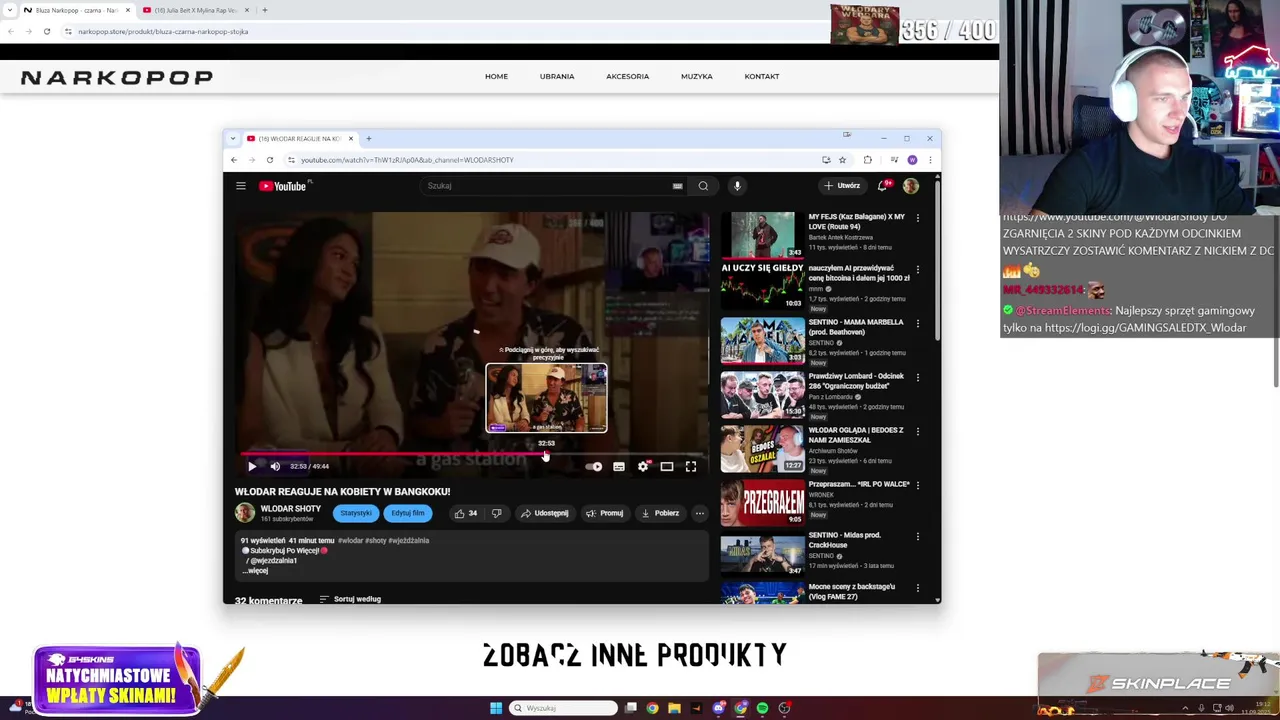Screen dimensions: 1280x720
Task: Click the YouTube page vertical scrollbar
Action: click(x=937, y=260)
